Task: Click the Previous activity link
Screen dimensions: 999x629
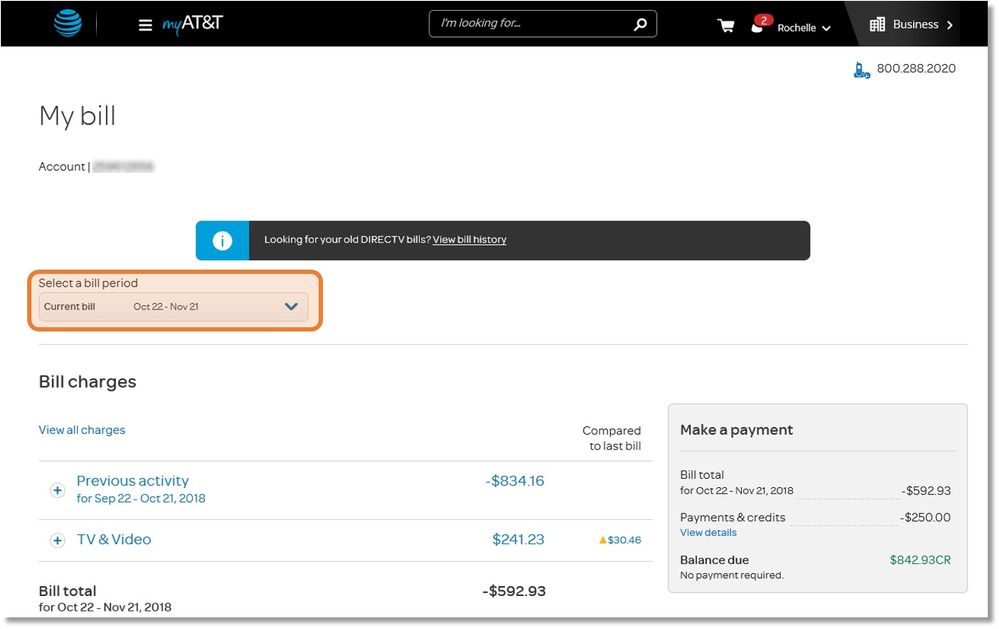Action: [132, 481]
